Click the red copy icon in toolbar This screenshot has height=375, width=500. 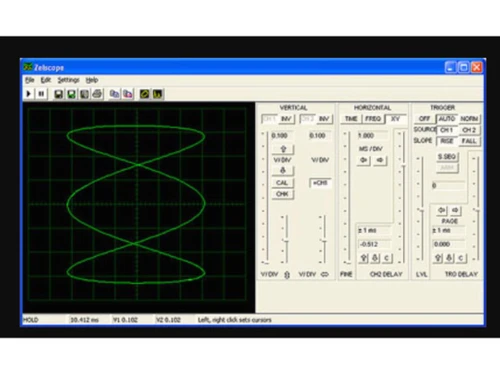point(128,94)
